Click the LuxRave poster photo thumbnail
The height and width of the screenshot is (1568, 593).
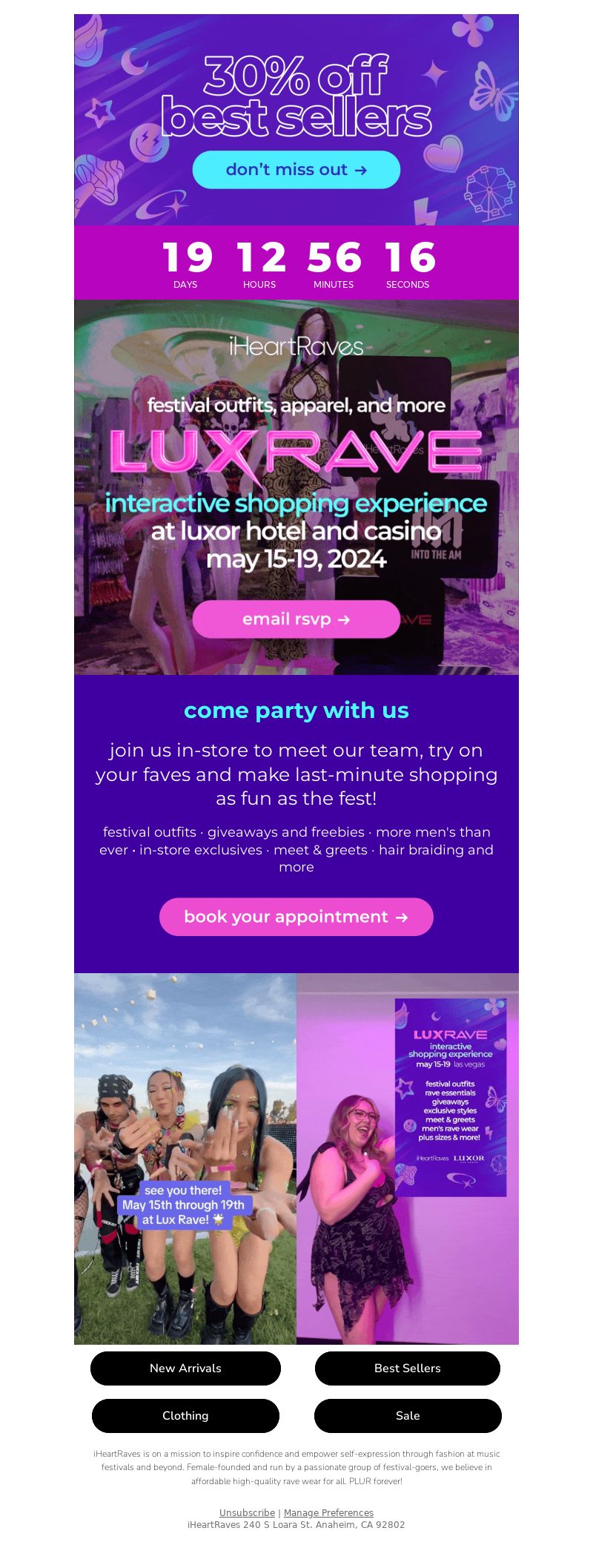(408, 1159)
